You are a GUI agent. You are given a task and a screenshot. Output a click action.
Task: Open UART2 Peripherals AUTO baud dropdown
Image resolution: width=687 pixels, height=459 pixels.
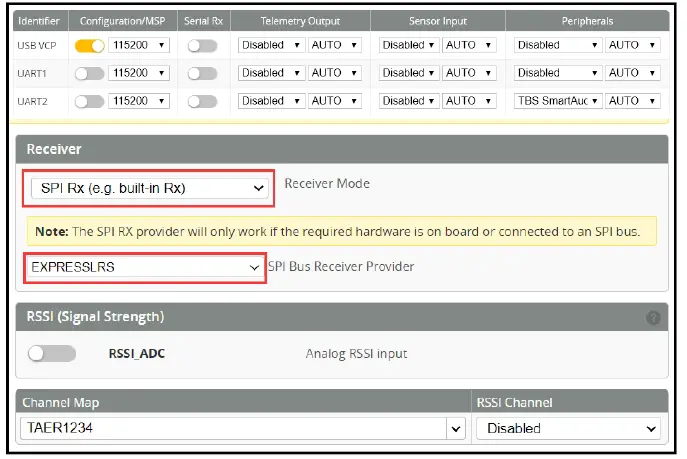pyautogui.click(x=633, y=101)
